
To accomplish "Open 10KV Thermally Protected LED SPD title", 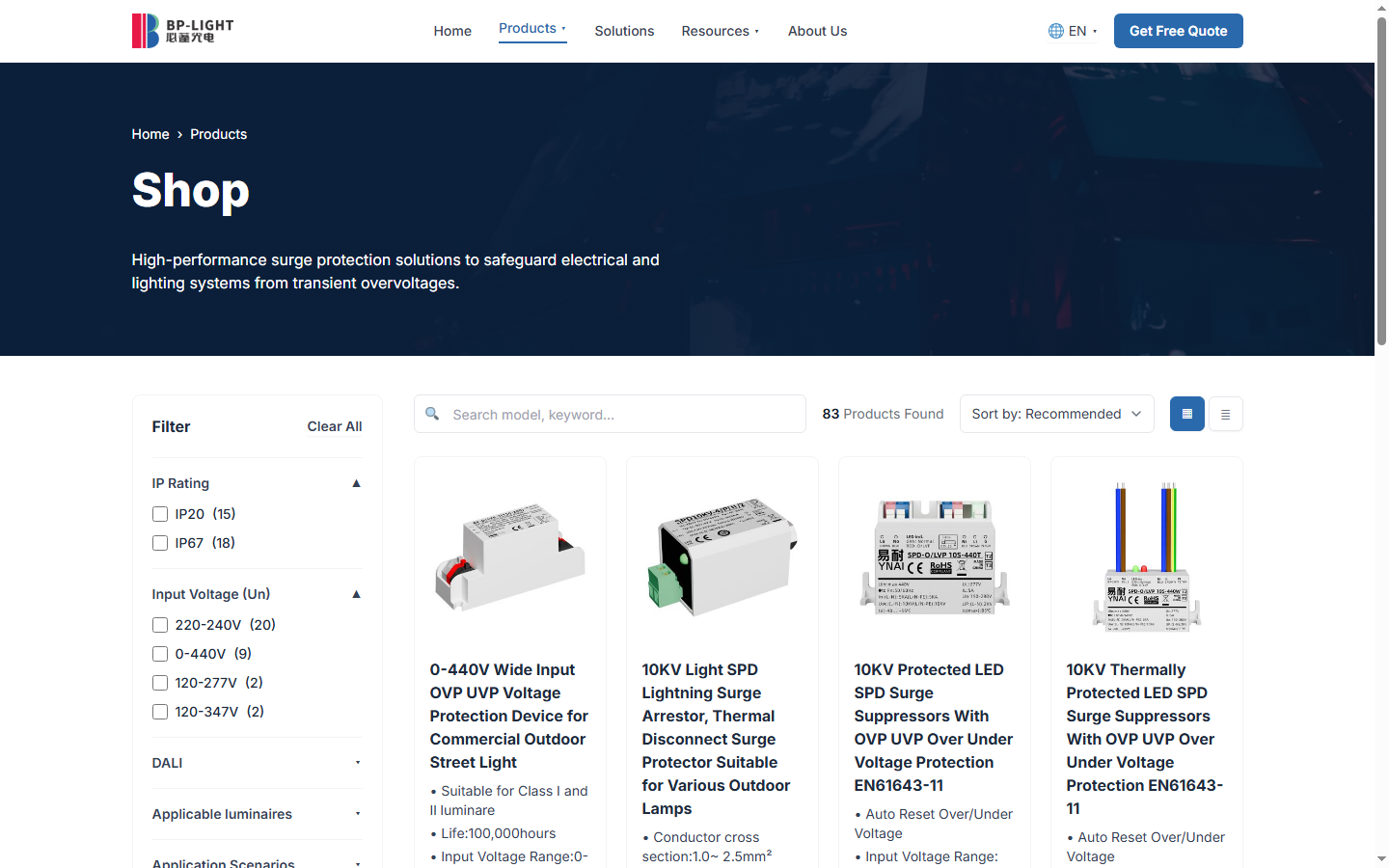I will click(1145, 739).
